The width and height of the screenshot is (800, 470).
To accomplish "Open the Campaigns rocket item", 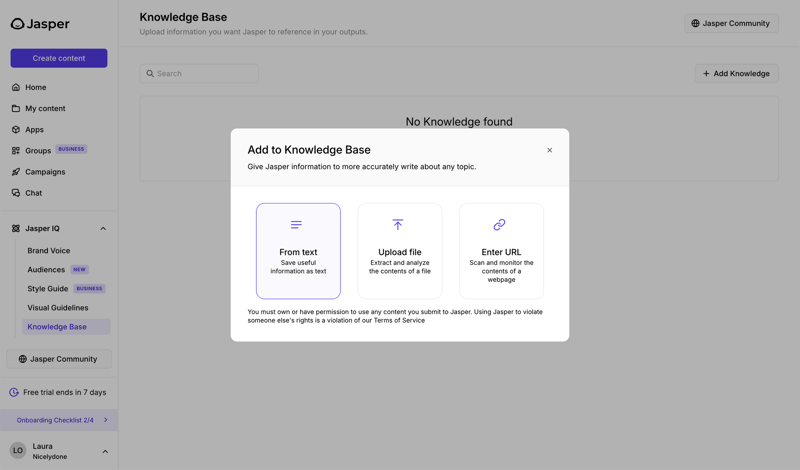I will [45, 172].
